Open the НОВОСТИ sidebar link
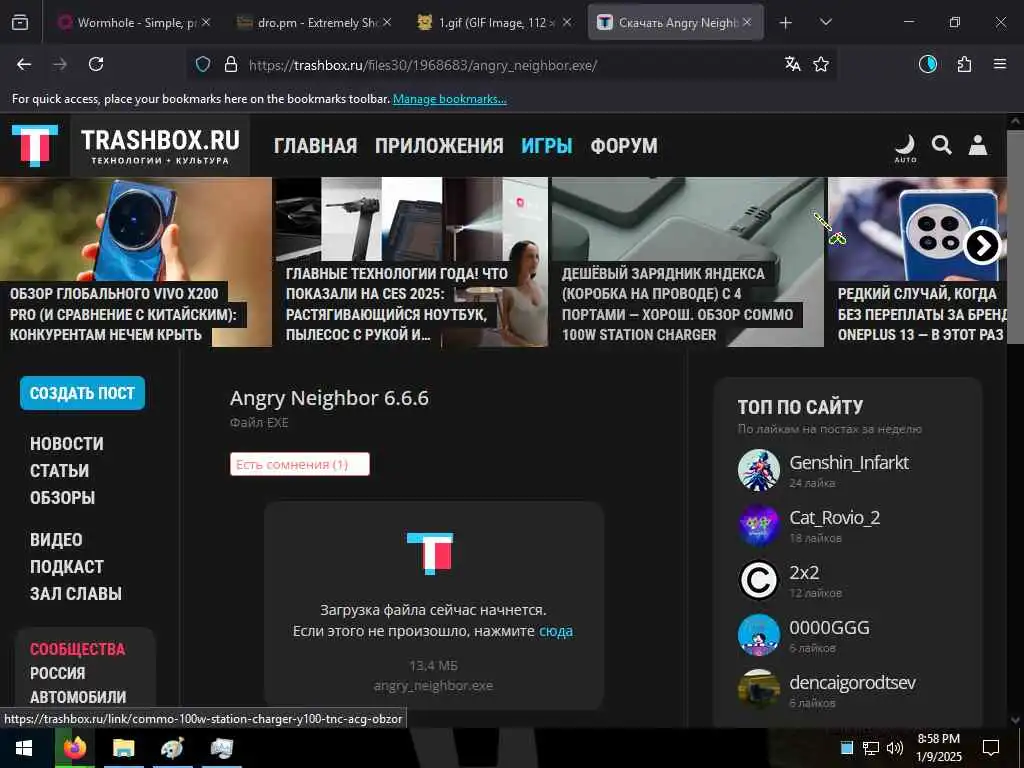The image size is (1024, 768). [x=67, y=443]
